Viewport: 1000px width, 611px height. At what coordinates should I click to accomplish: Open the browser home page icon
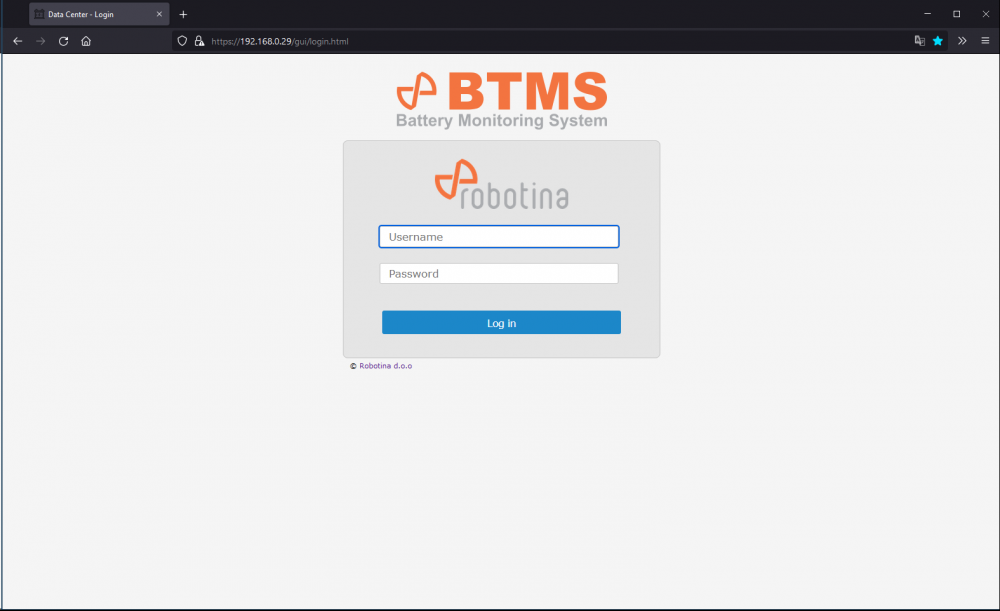coord(86,41)
